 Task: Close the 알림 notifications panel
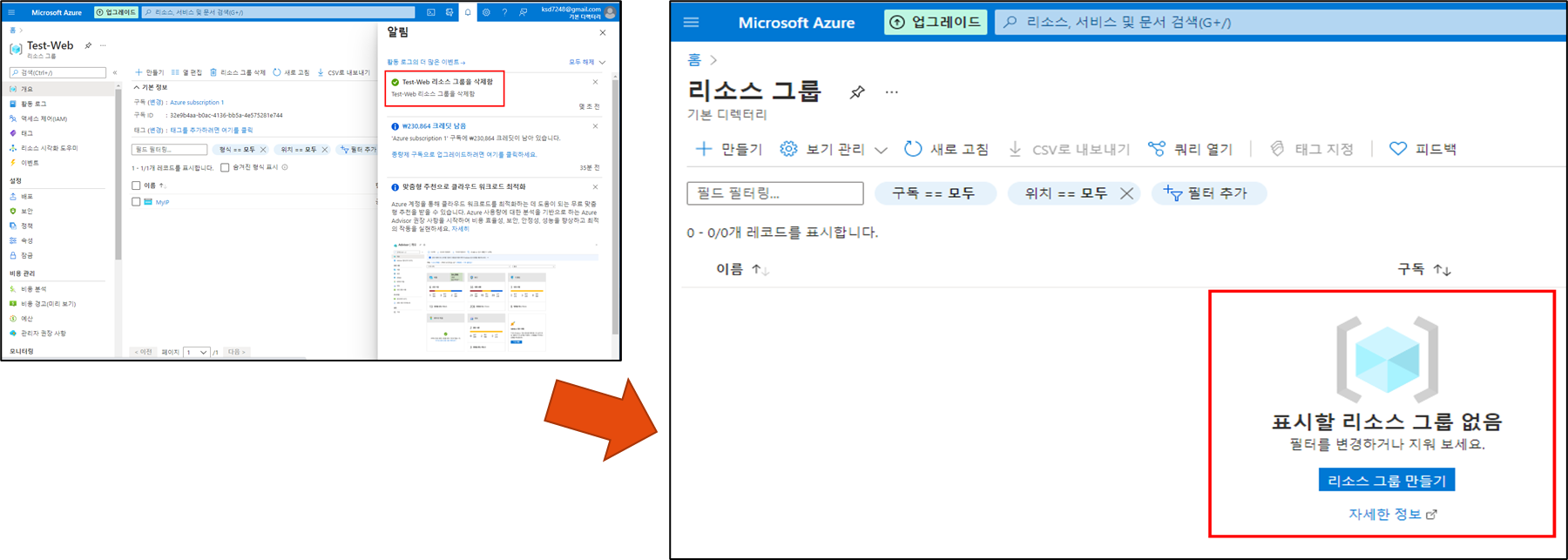tap(602, 33)
